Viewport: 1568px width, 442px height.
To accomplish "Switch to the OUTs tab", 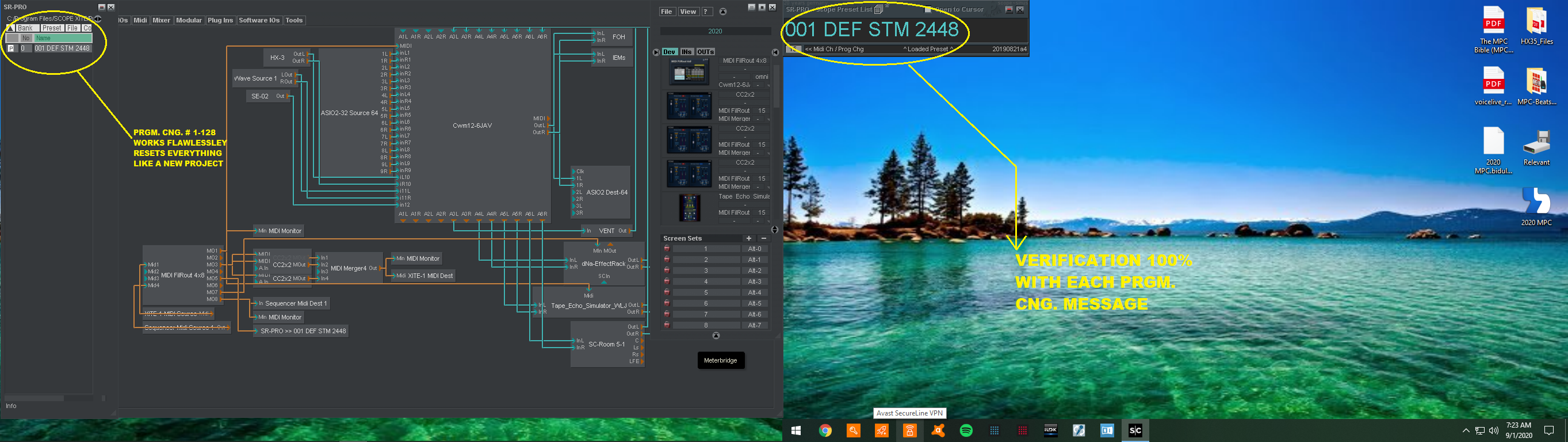I will [705, 52].
